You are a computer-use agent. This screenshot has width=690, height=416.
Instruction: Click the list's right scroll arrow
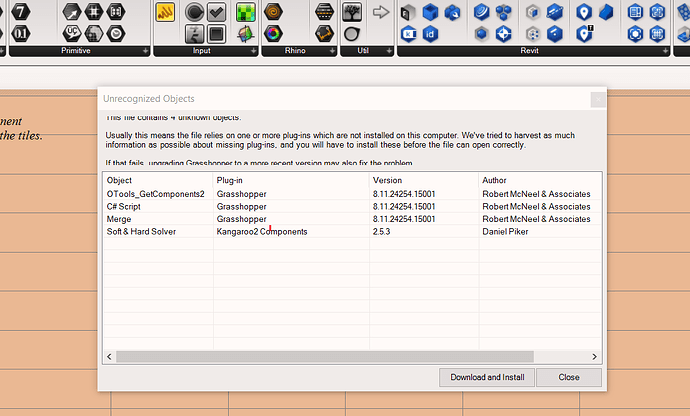click(595, 357)
